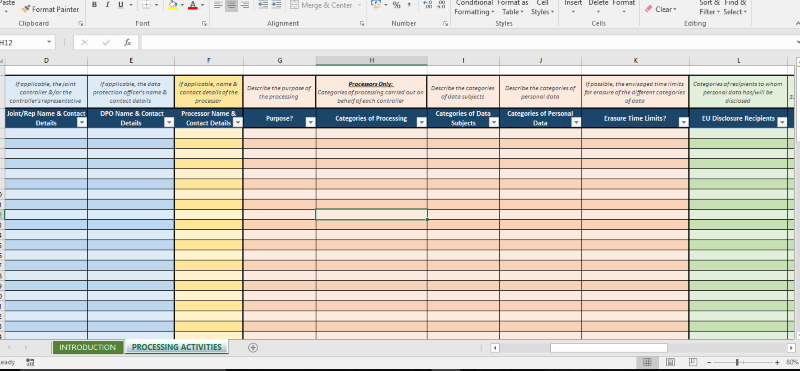800x371 pixels.
Task: Click the Name Box showing H12
Action: tap(21, 43)
